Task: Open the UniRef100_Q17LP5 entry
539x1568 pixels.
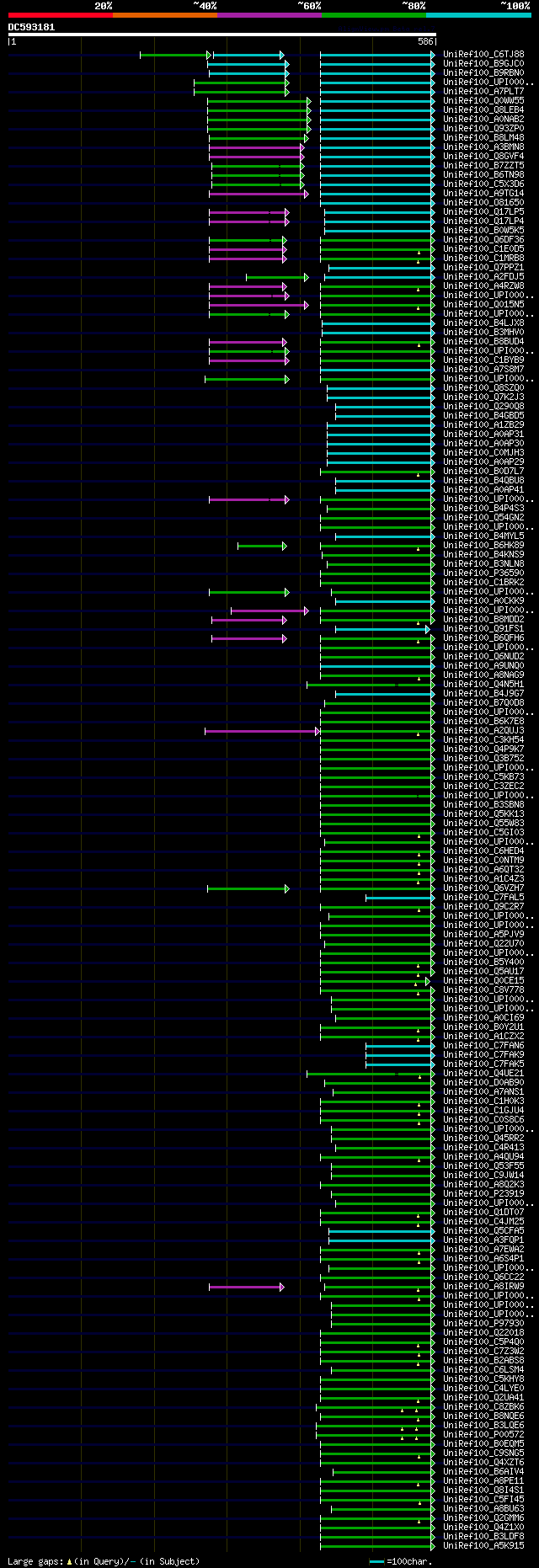Action: pos(483,212)
